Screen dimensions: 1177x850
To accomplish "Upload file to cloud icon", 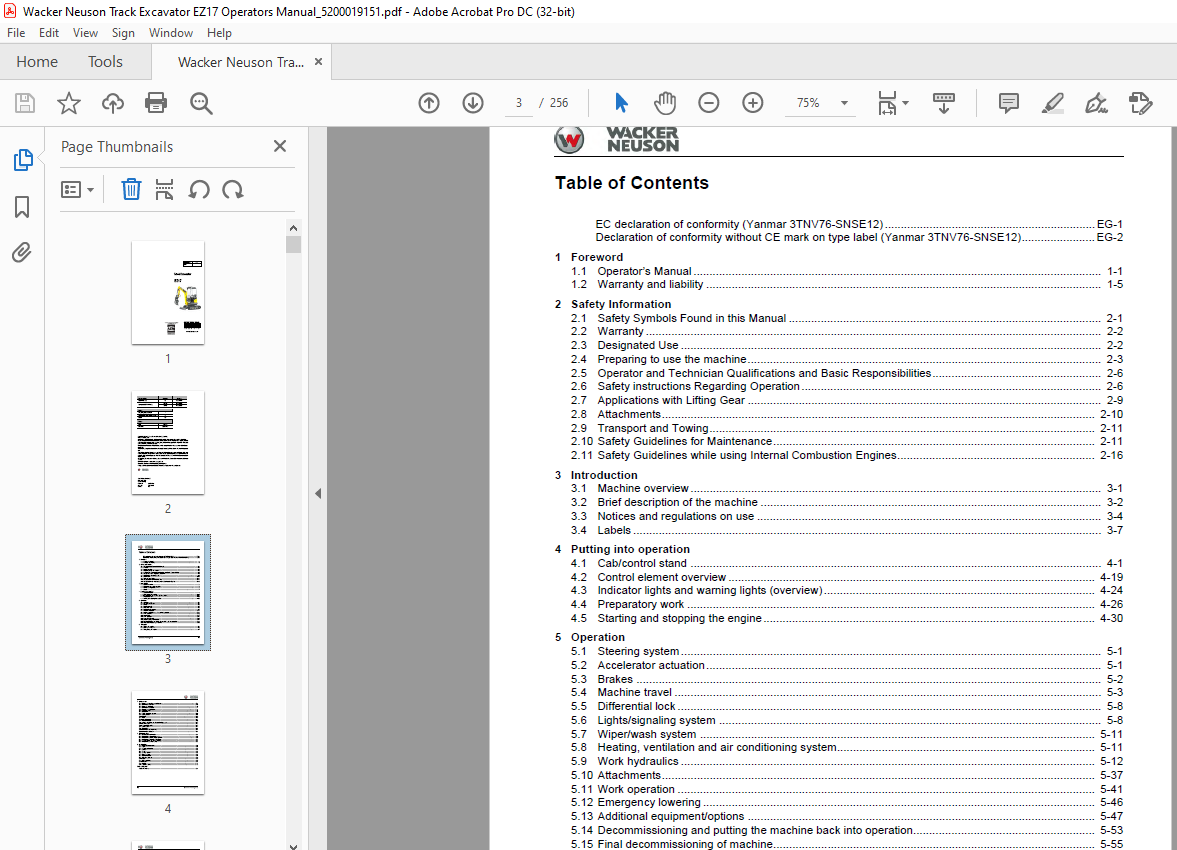I will tap(113, 103).
